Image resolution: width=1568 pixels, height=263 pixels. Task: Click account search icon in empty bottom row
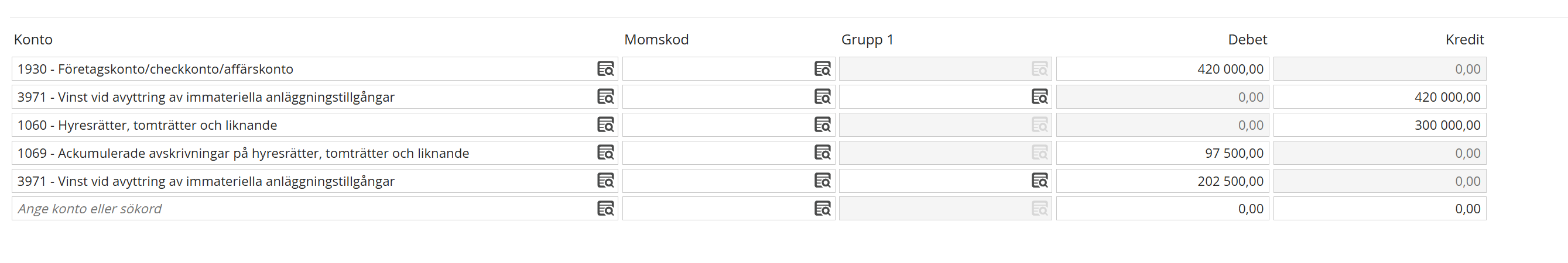pos(605,208)
